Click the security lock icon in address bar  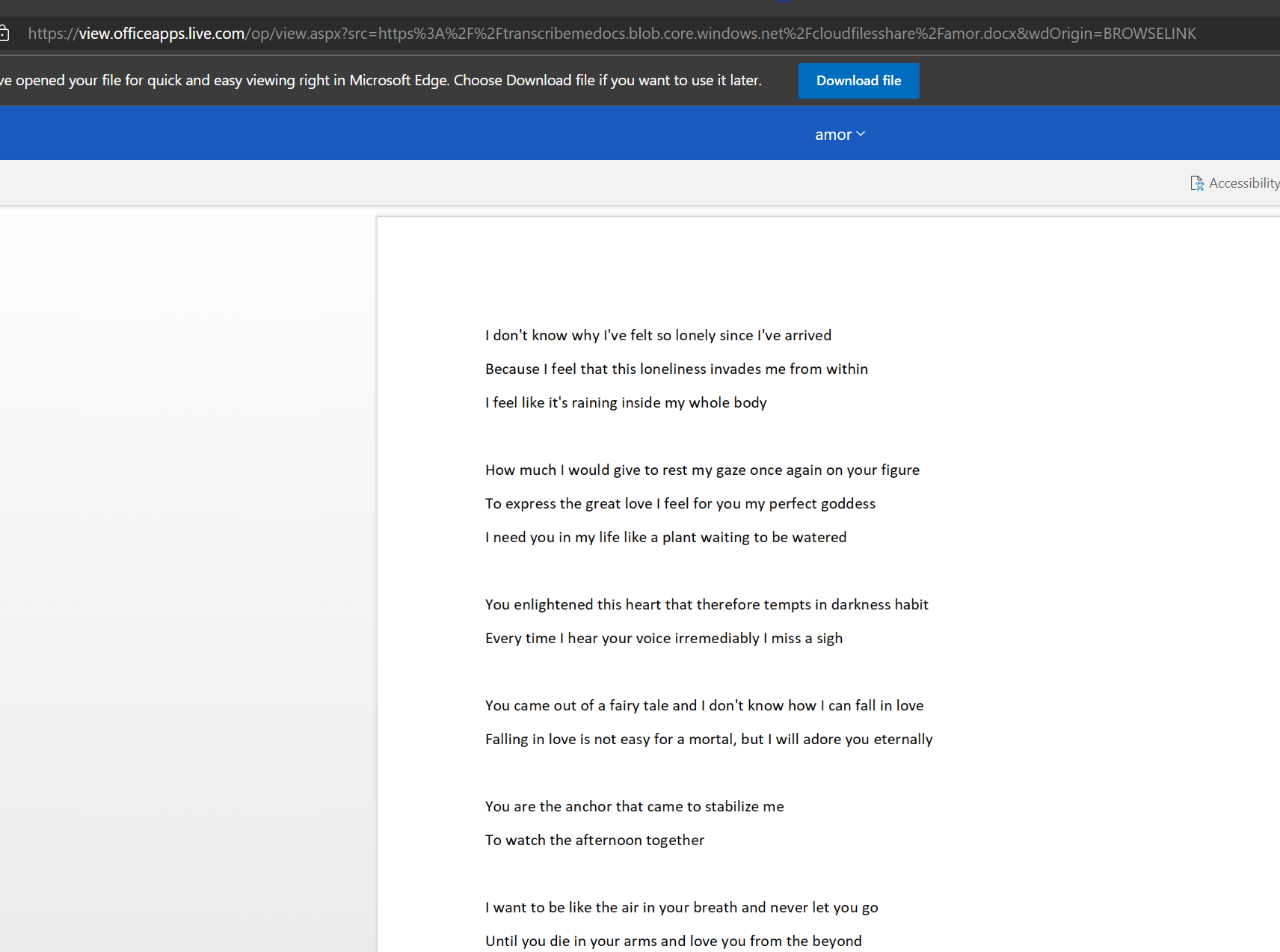[x=4, y=33]
